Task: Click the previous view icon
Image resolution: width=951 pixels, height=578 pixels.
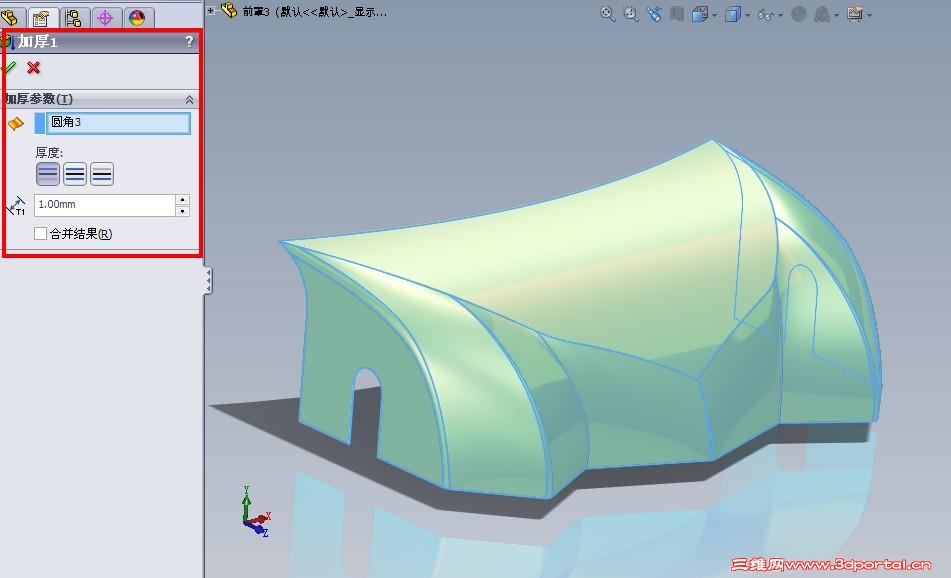Action: [x=654, y=14]
